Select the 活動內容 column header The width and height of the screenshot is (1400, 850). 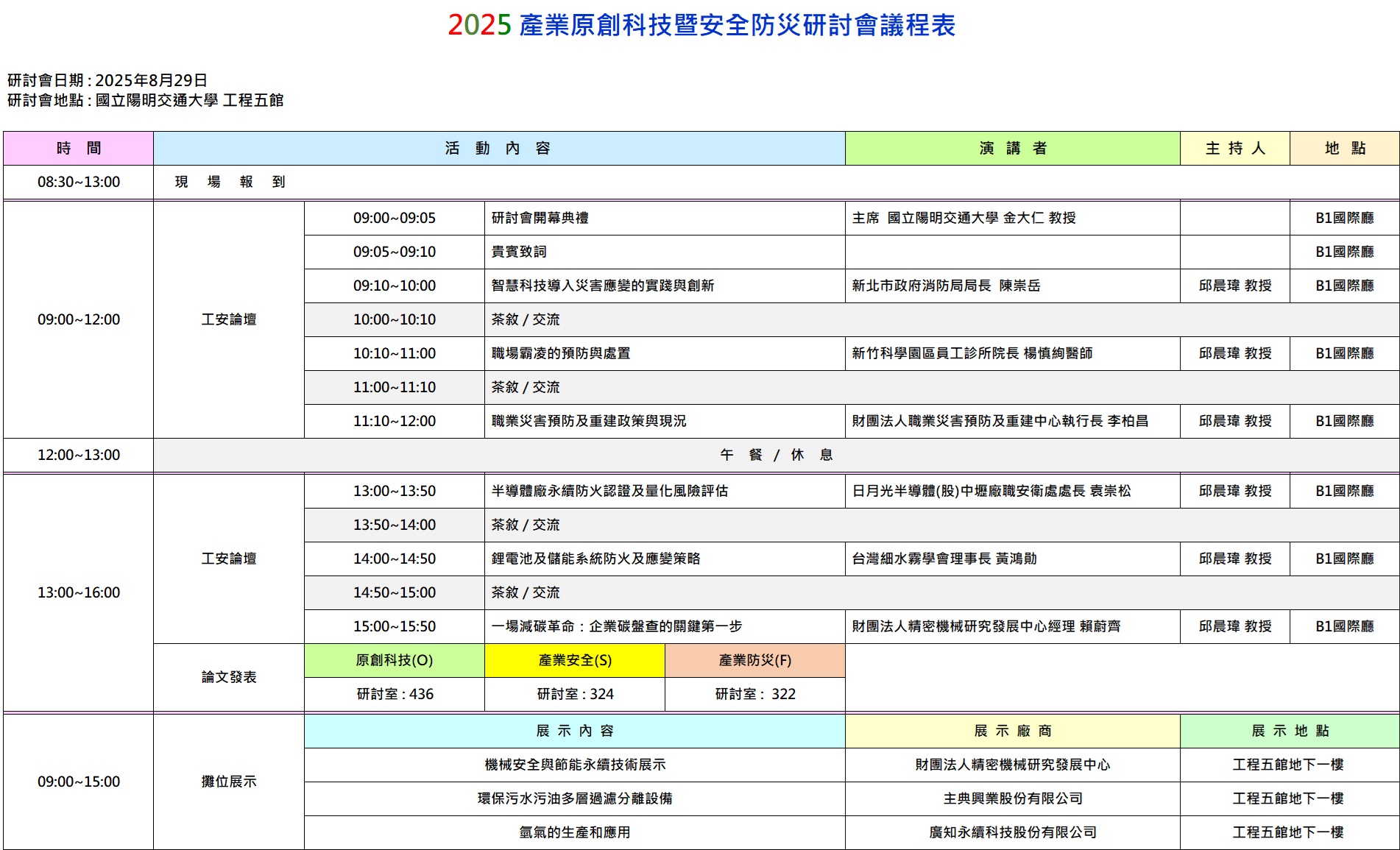[x=499, y=148]
